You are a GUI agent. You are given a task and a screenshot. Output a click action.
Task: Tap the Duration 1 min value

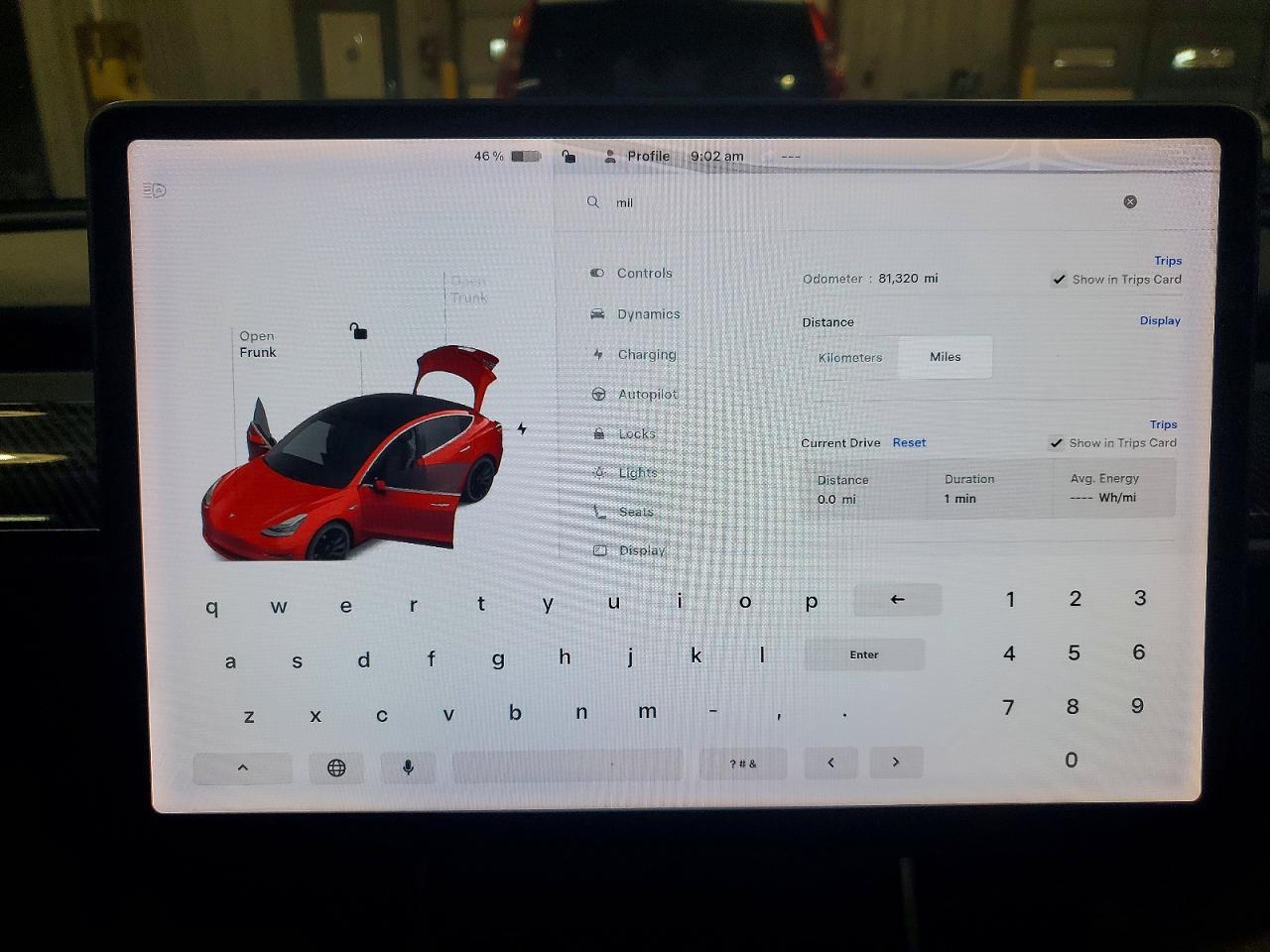(959, 499)
